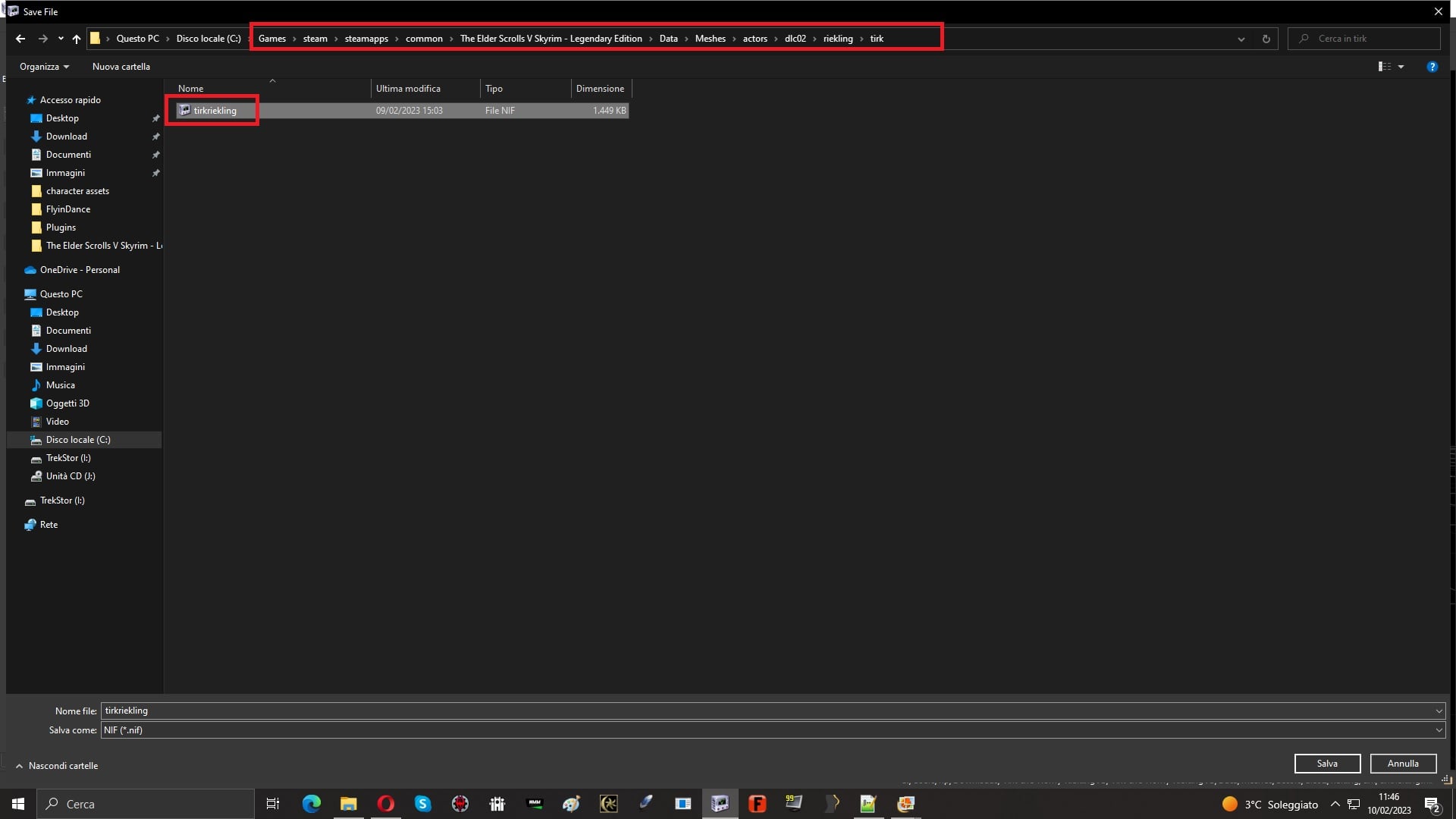This screenshot has width=1456, height=819.
Task: Open pinned Documenti under Accesso rapido
Action: pos(68,155)
